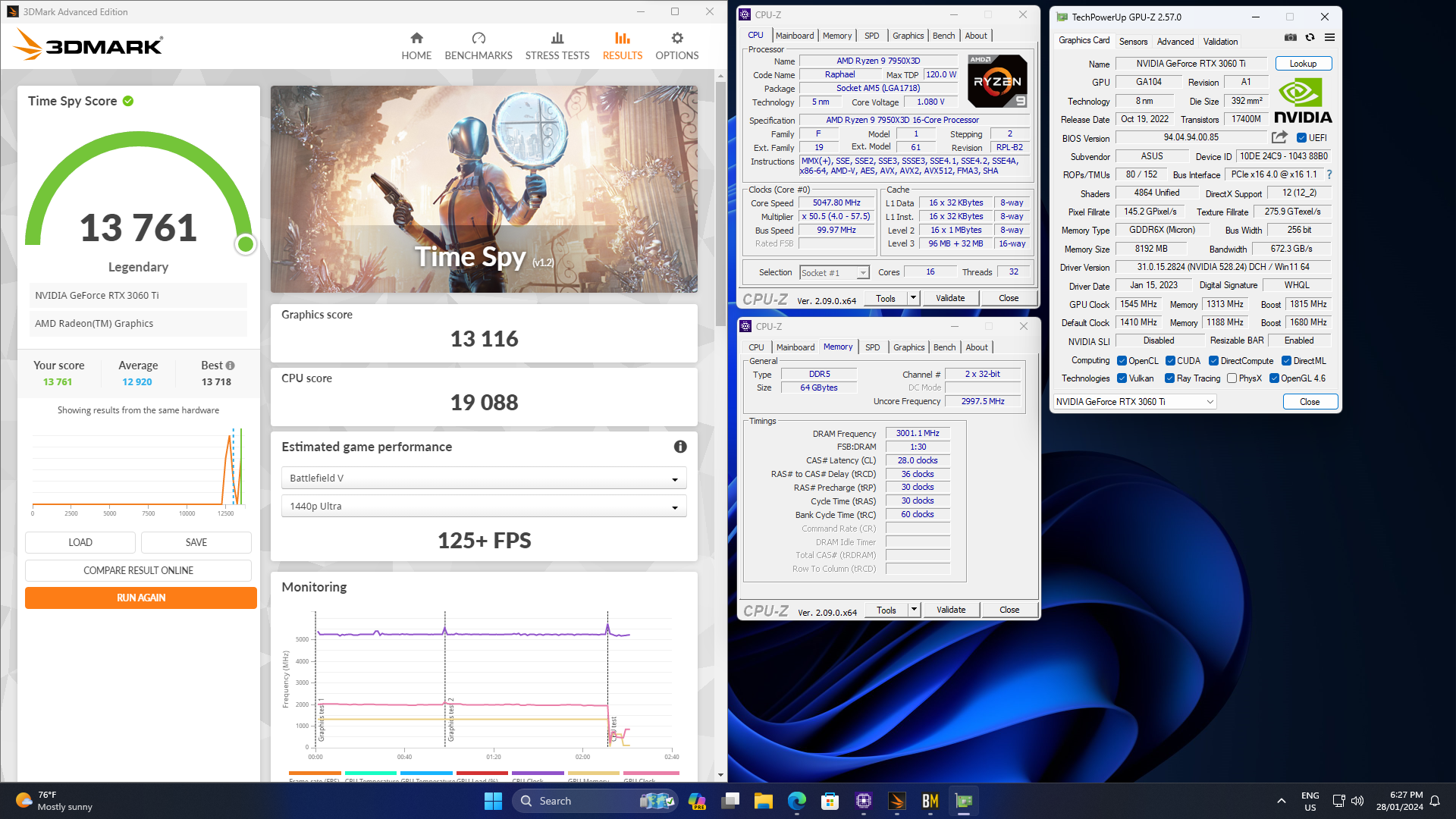The image size is (1456, 819).
Task: Toggle the OpenGL 4.6 checkbox
Action: tap(1274, 378)
